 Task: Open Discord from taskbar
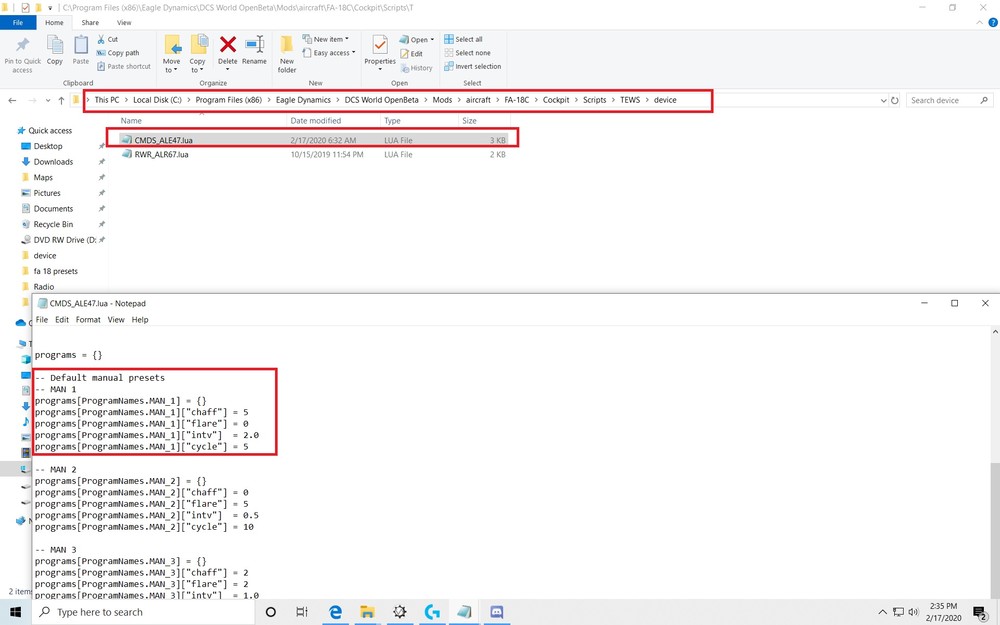[x=497, y=612]
